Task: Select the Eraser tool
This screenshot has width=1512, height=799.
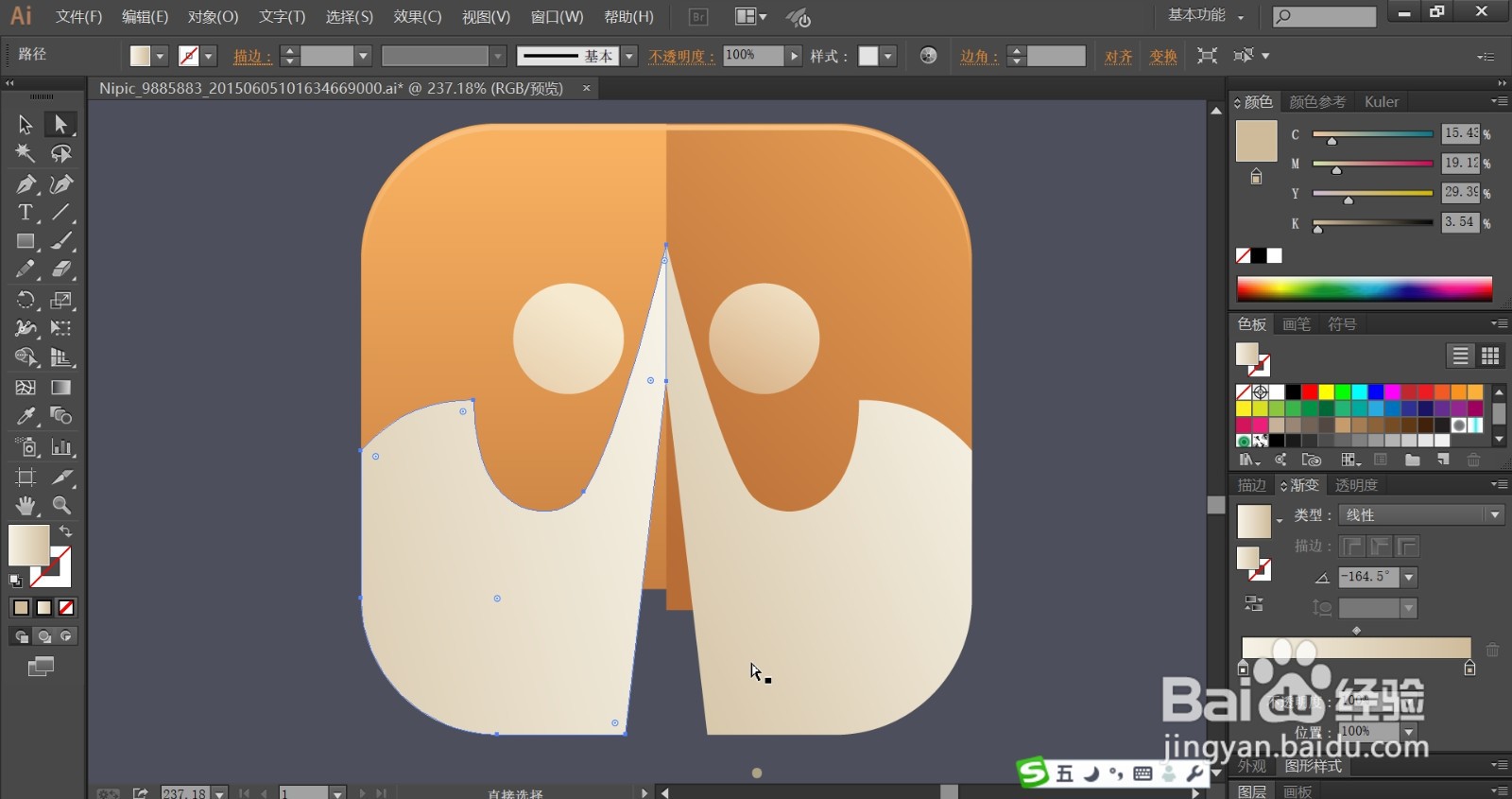Action: coord(61,269)
